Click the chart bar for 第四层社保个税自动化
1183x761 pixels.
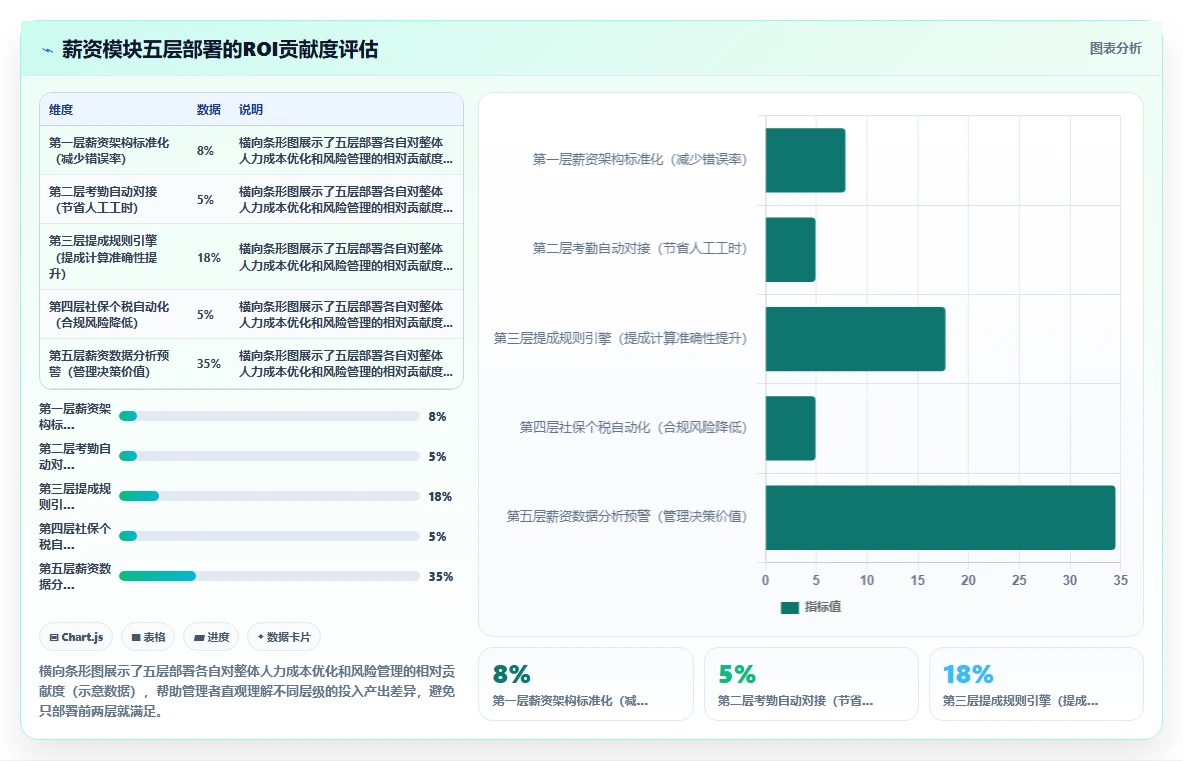click(x=790, y=428)
